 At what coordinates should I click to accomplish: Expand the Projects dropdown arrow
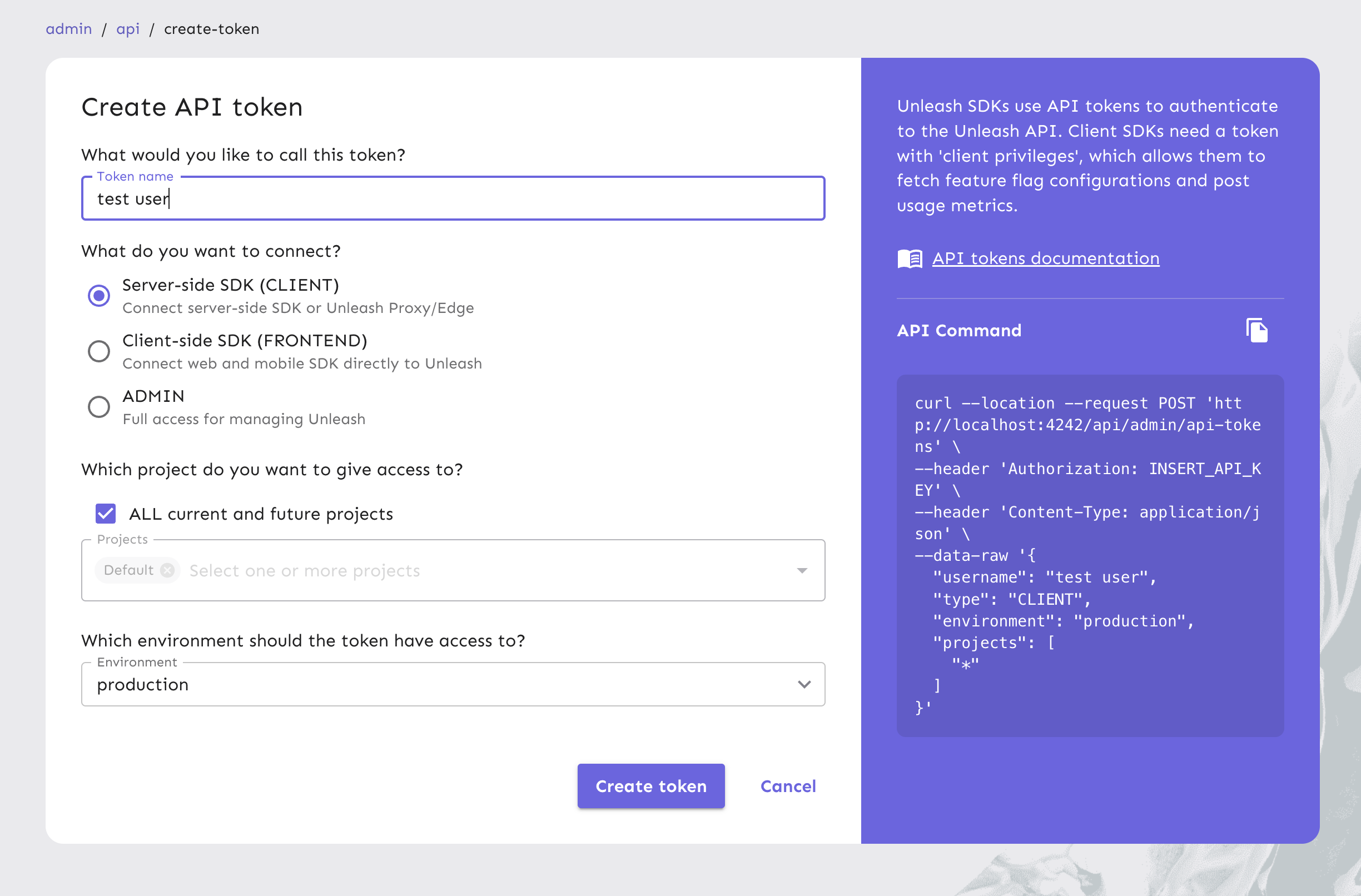[802, 570]
